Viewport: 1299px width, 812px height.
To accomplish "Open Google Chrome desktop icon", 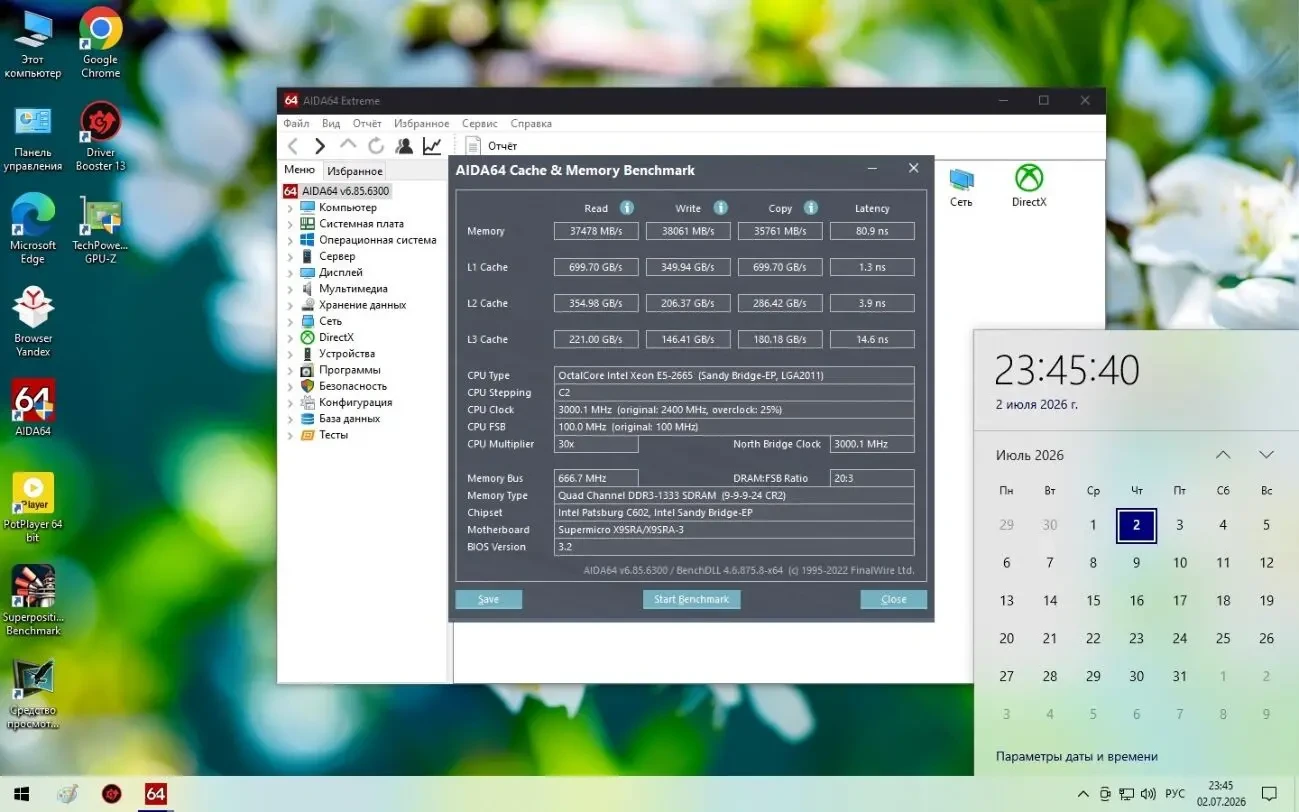I will click(100, 43).
